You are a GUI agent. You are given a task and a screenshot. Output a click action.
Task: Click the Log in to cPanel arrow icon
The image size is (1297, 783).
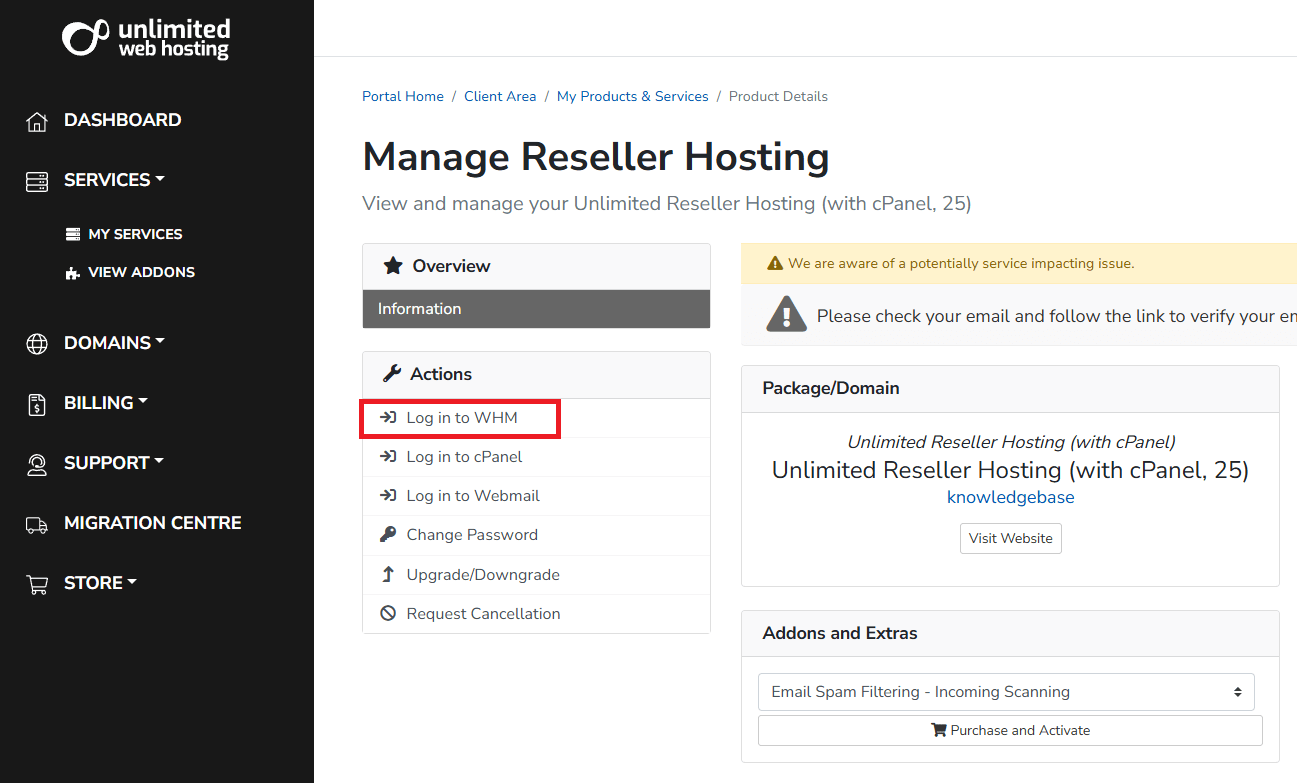coord(388,456)
